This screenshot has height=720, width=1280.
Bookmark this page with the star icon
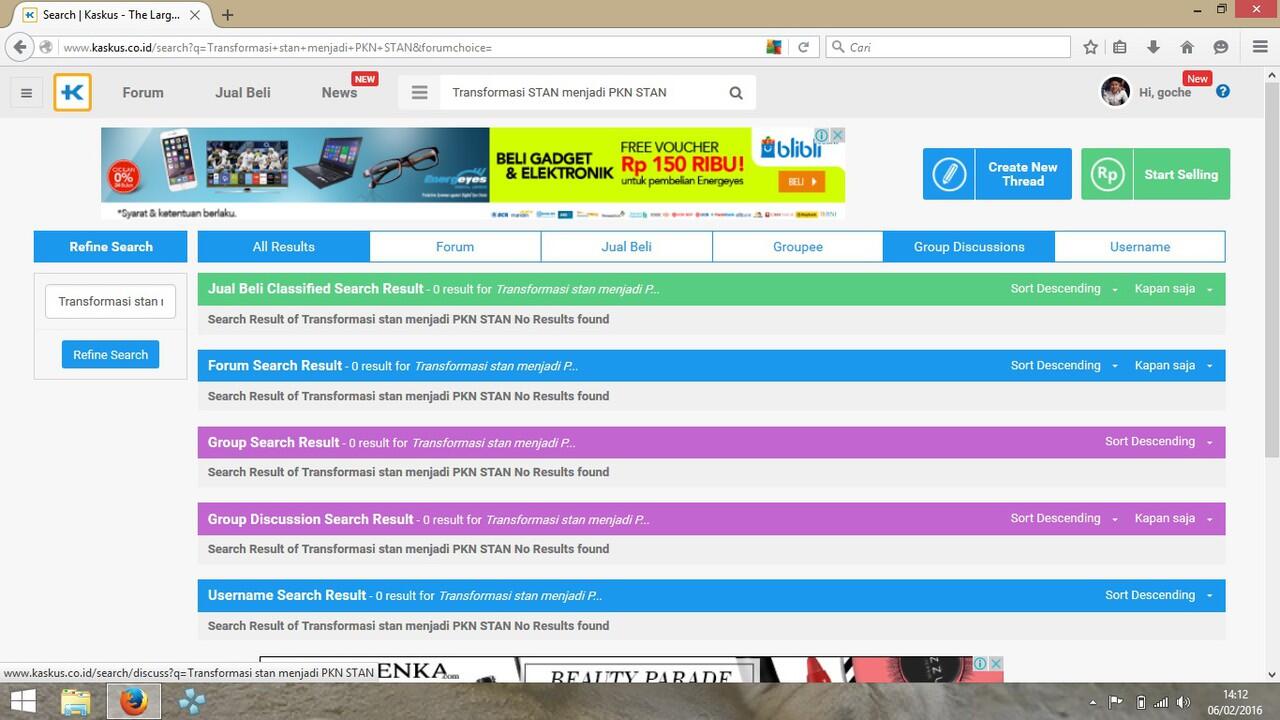[x=1091, y=47]
